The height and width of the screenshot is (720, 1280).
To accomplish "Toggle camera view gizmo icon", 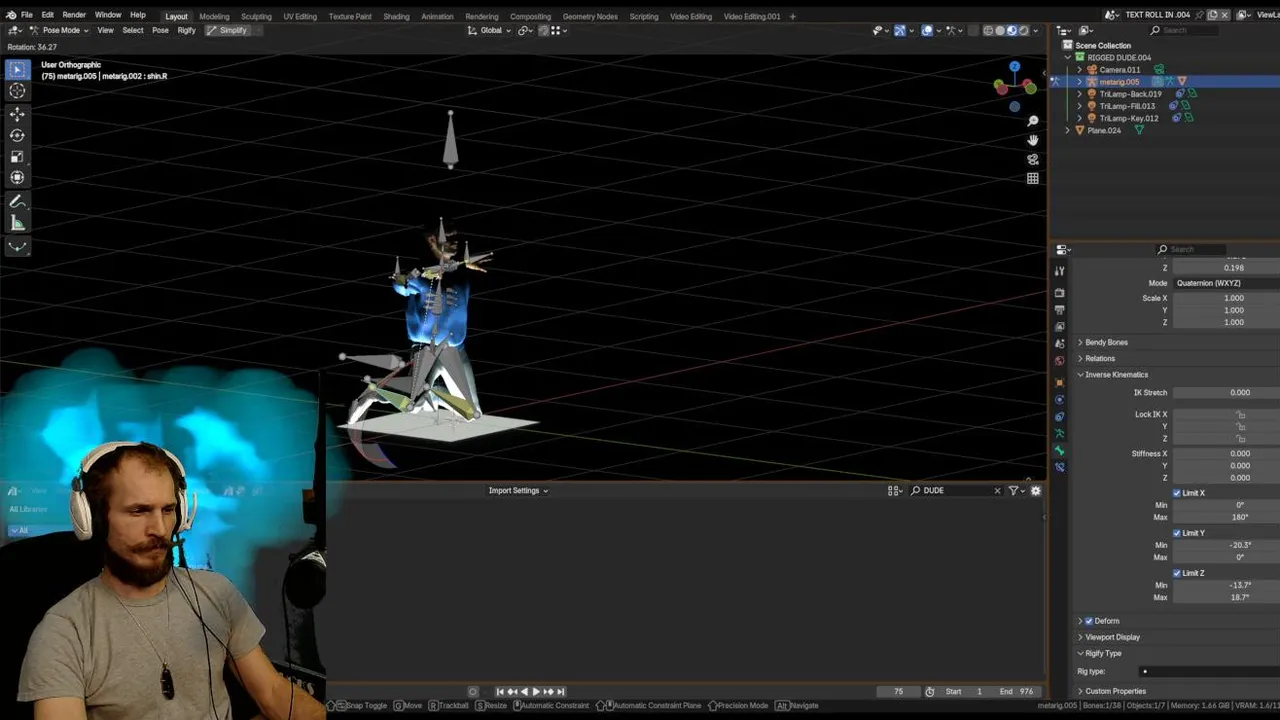I will point(1033,159).
